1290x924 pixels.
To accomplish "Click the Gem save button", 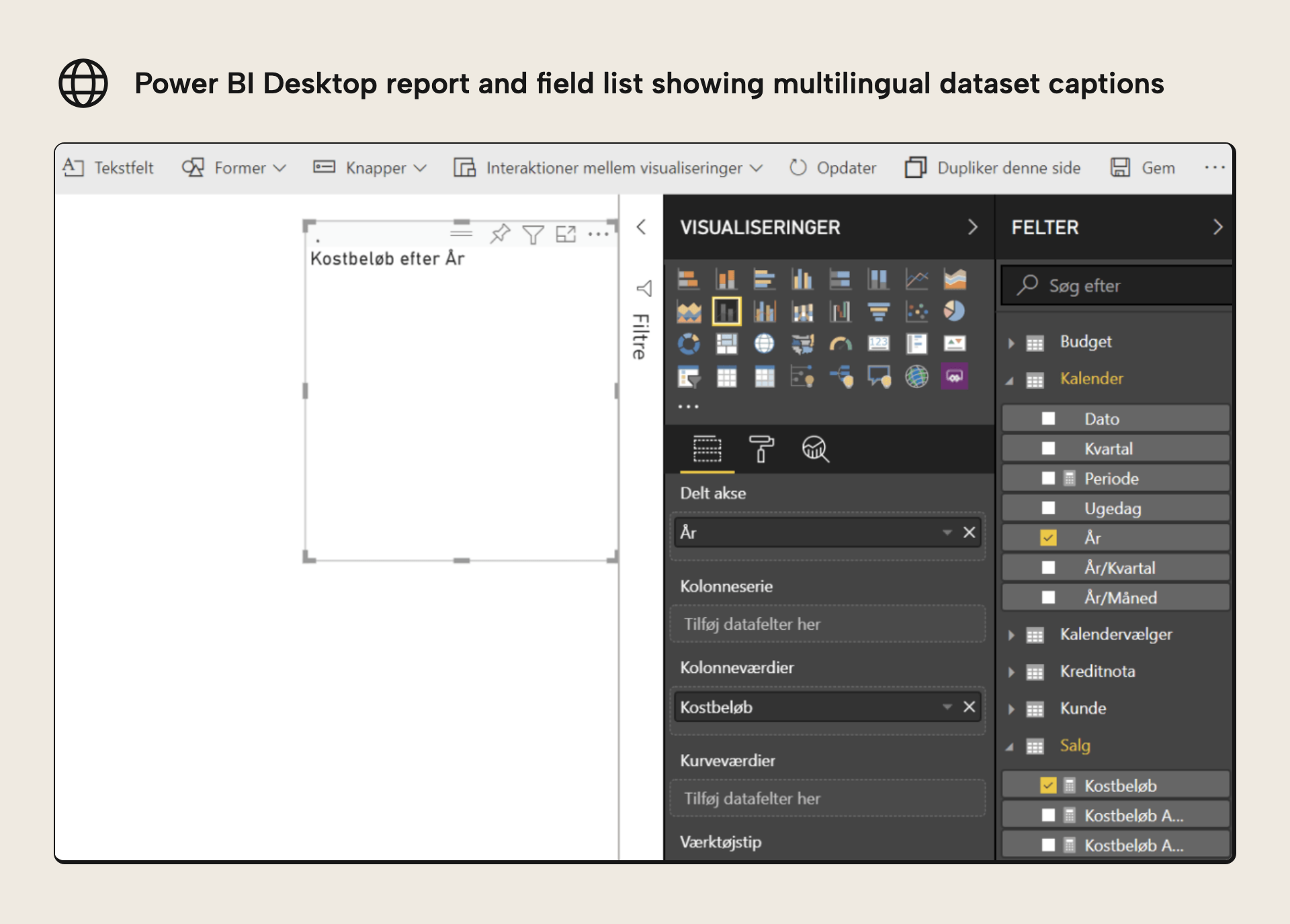I will [1142, 168].
